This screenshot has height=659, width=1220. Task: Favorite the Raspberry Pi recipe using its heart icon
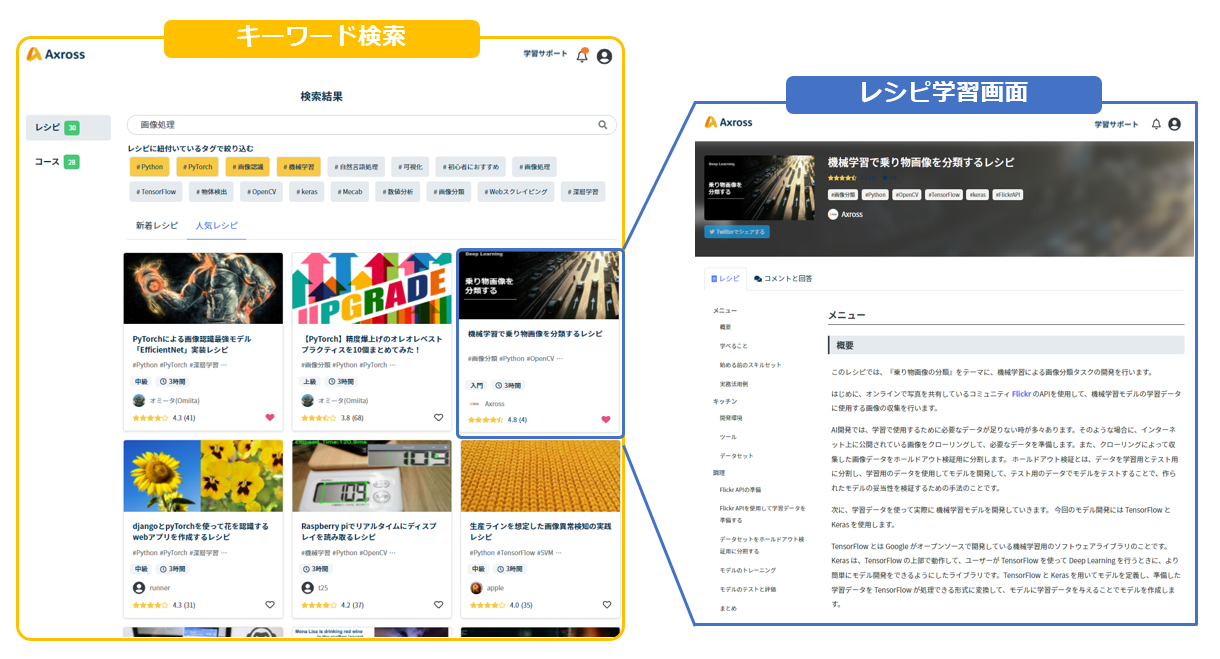point(438,604)
